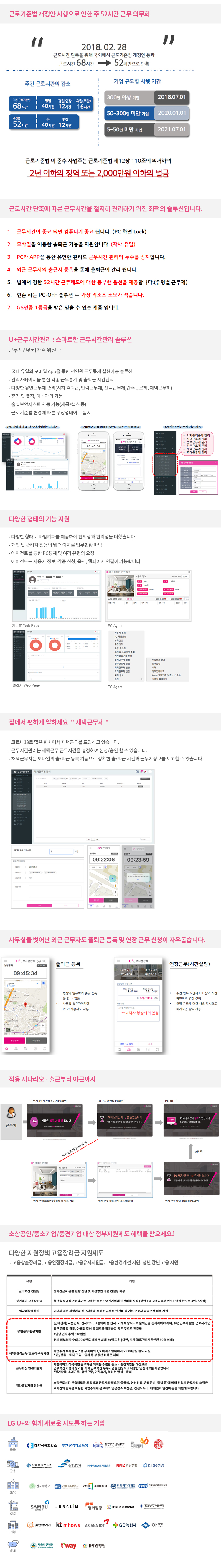
Task: Click the 2018. 02. 28 date heading
Action: (104, 46)
